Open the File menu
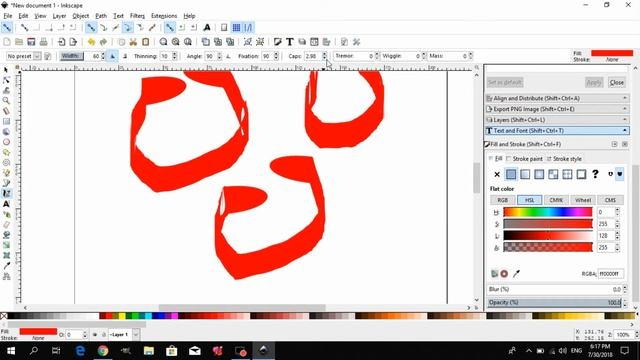Image resolution: width=640 pixels, height=360 pixels. [x=8, y=16]
